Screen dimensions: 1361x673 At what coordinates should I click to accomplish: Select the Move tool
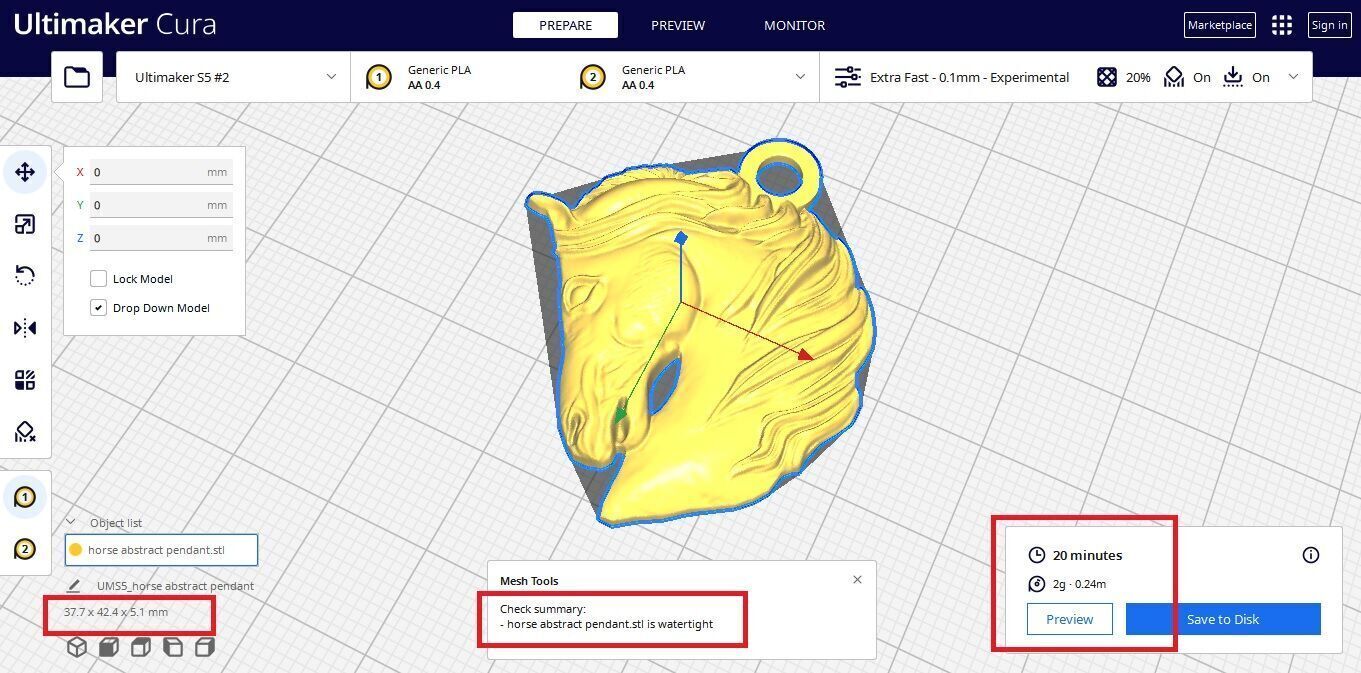tap(25, 172)
